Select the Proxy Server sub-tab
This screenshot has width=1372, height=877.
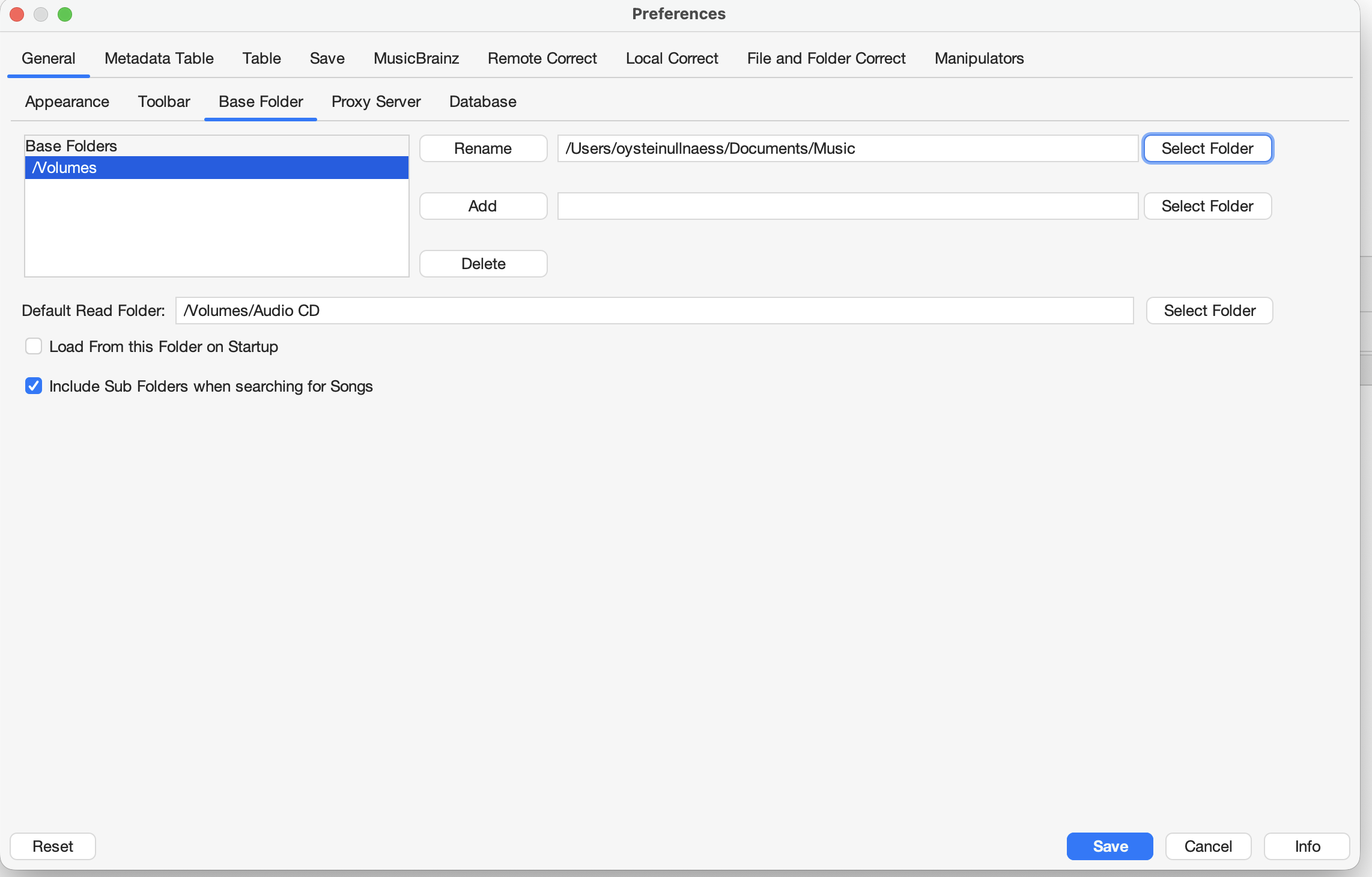tap(375, 102)
